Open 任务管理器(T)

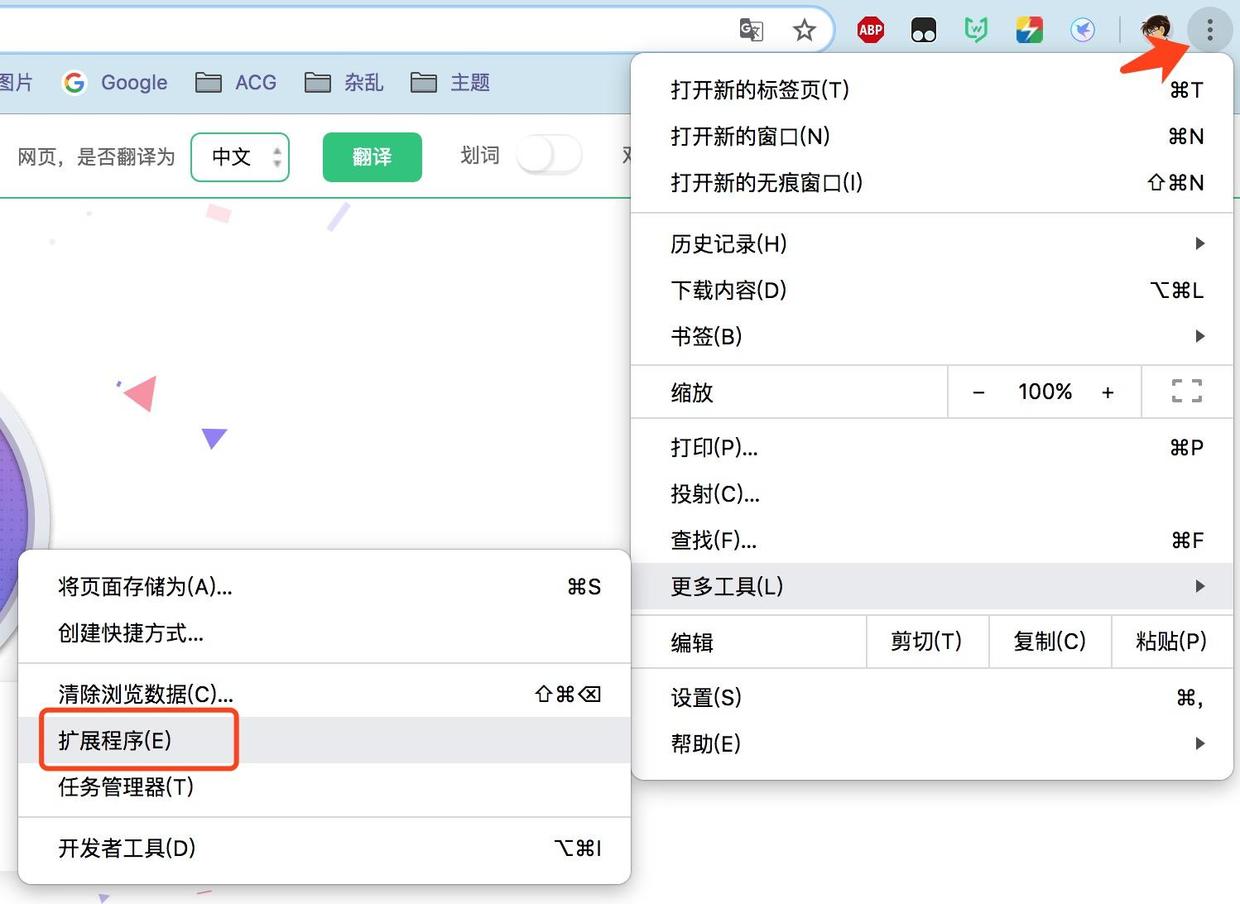(x=325, y=787)
